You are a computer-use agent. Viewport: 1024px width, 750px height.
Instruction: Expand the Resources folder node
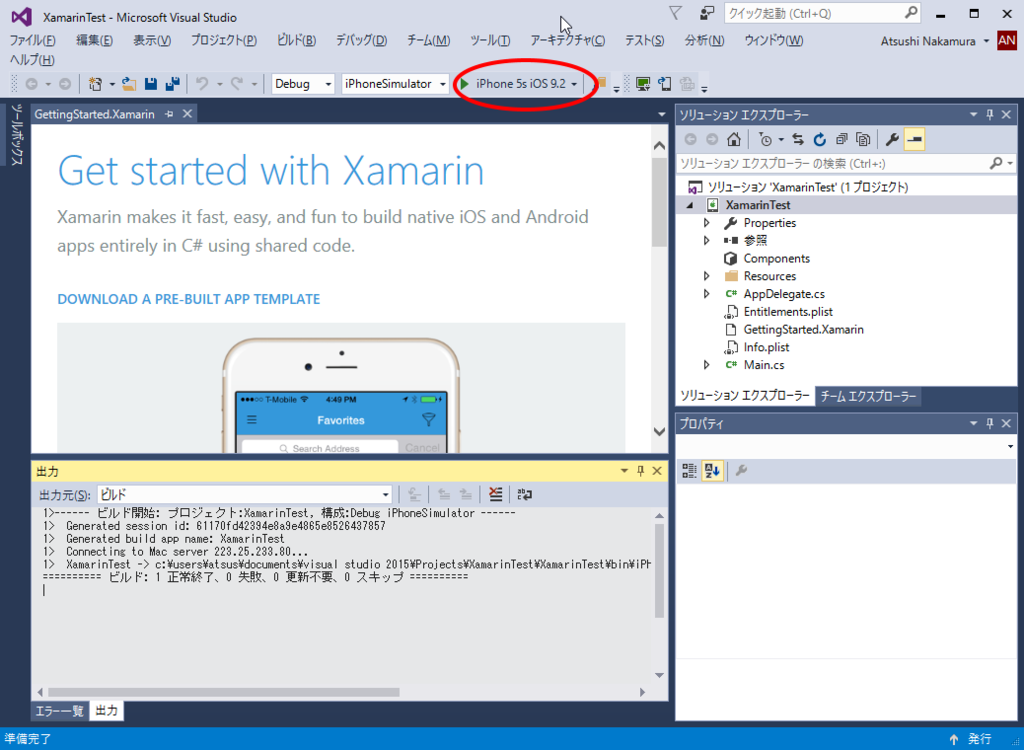click(707, 276)
